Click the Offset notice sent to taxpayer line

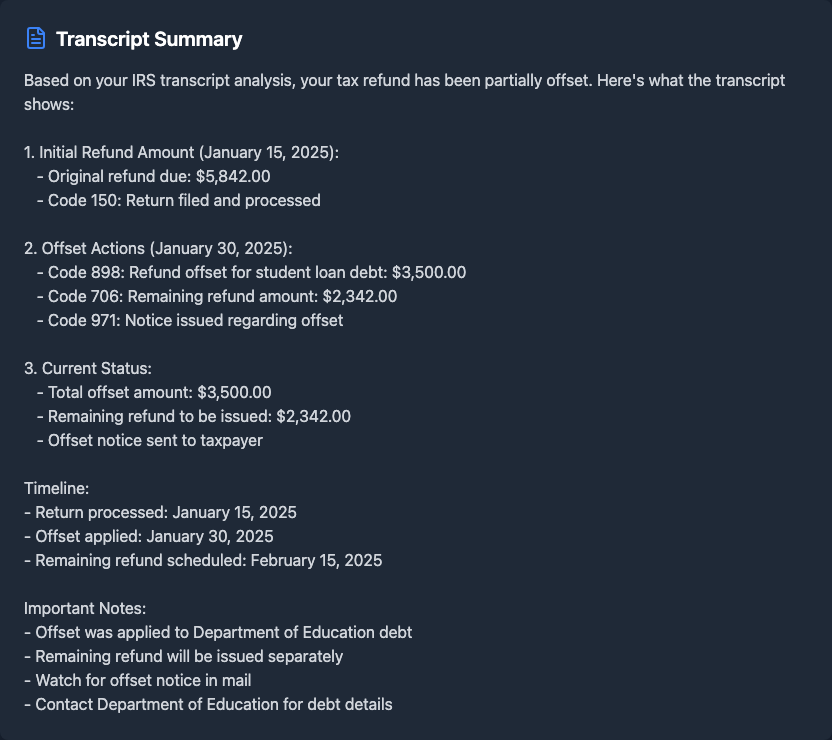coord(155,440)
